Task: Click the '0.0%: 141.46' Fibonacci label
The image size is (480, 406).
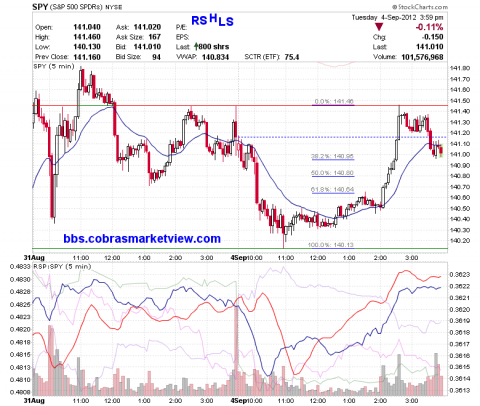Action: point(334,101)
